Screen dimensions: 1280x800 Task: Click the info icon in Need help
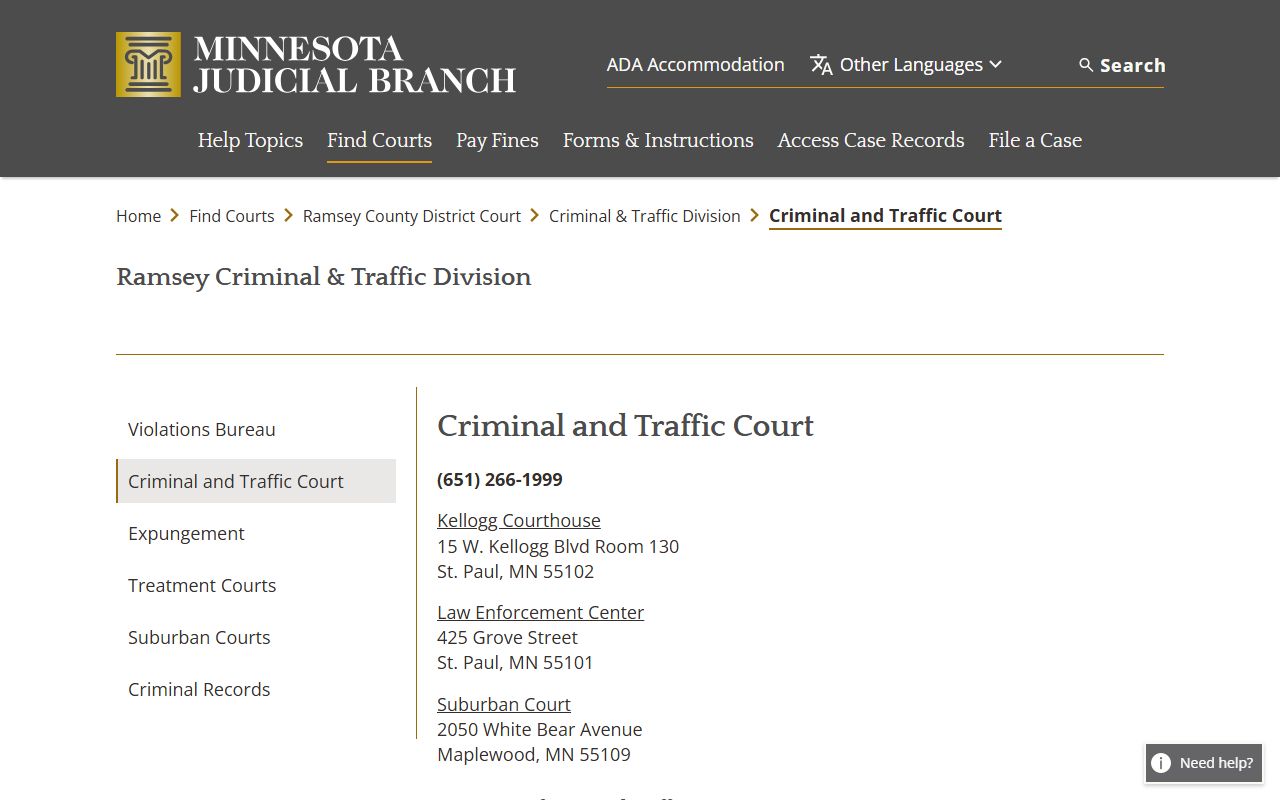(x=1161, y=763)
